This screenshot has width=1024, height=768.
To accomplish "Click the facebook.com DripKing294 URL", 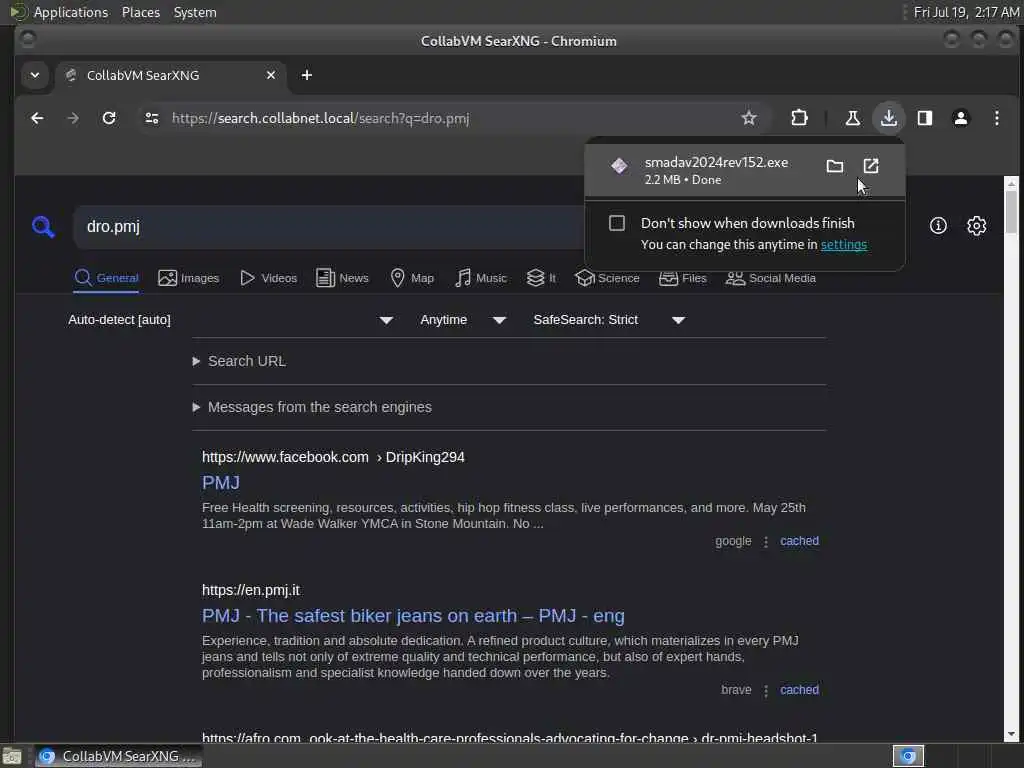I will pyautogui.click(x=333, y=457).
